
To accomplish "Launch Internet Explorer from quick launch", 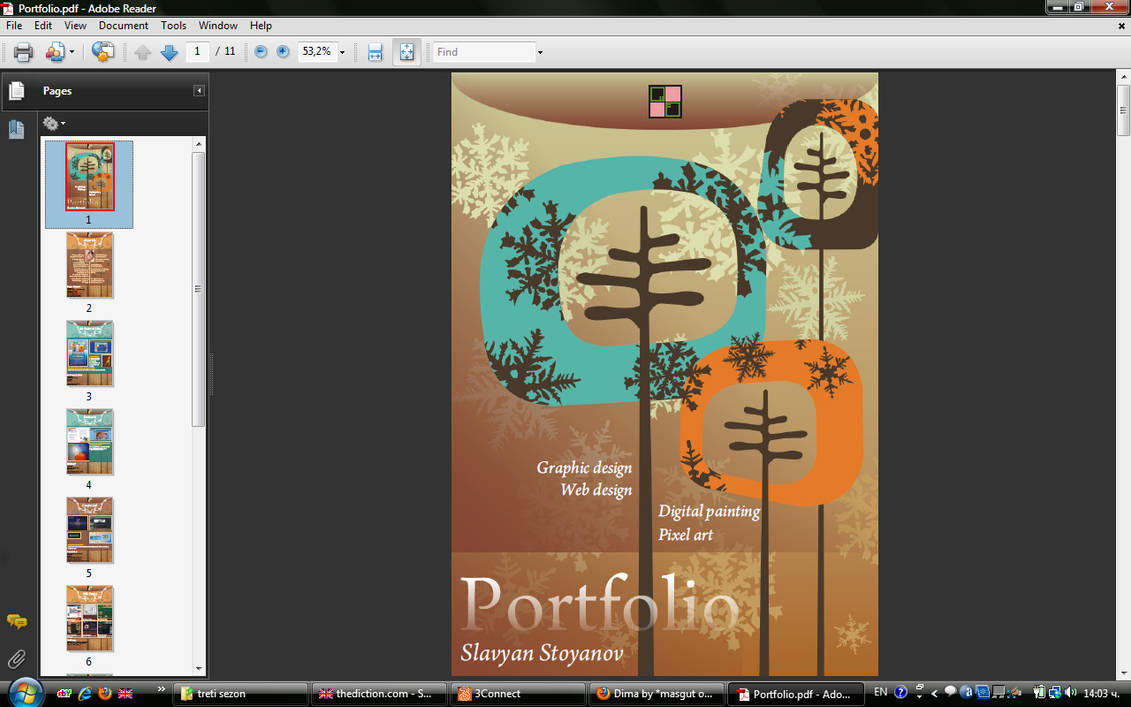I will tap(85, 693).
